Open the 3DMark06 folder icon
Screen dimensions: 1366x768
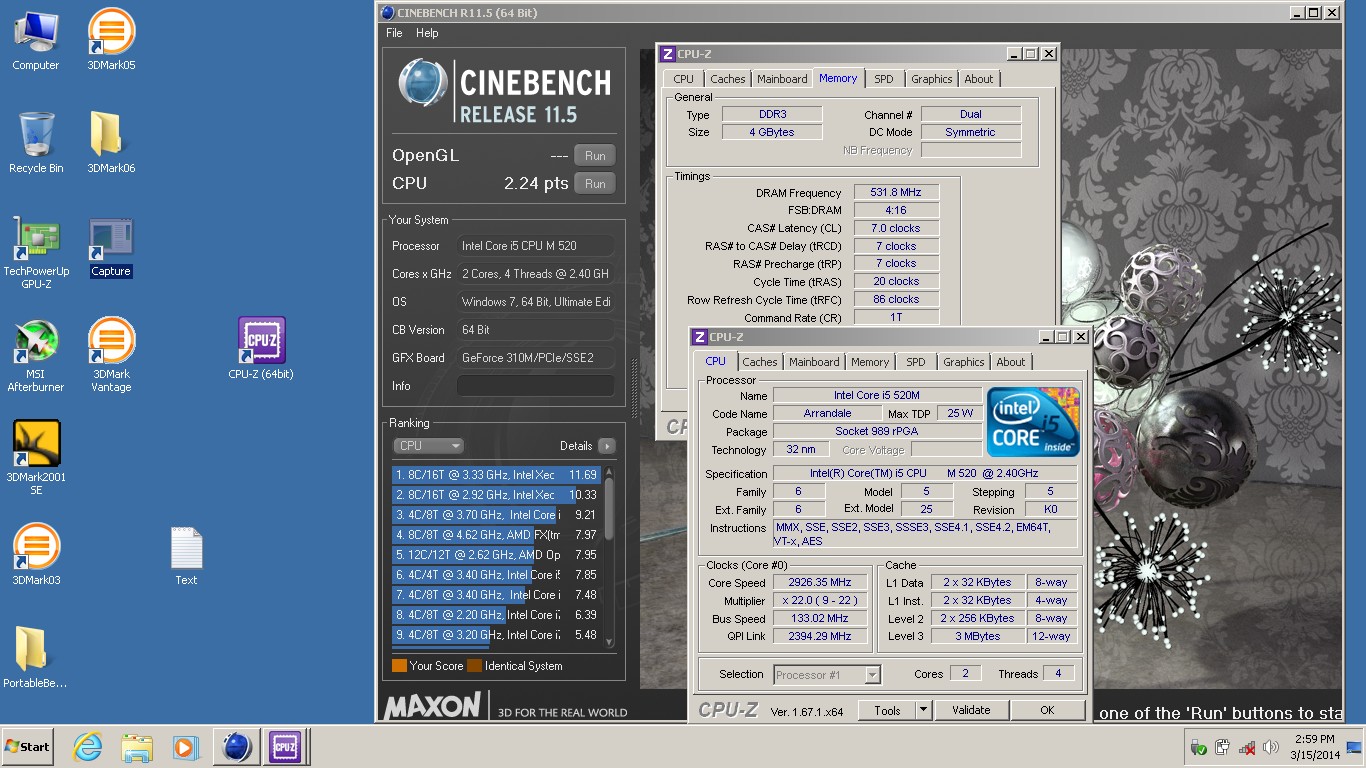(111, 143)
